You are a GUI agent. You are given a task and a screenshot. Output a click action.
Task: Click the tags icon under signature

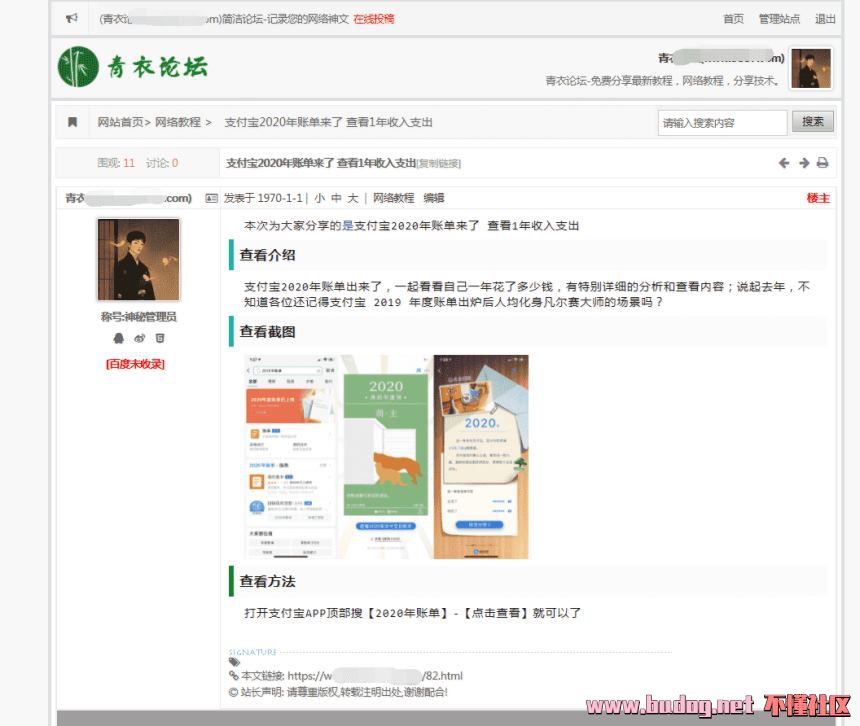pos(234,662)
